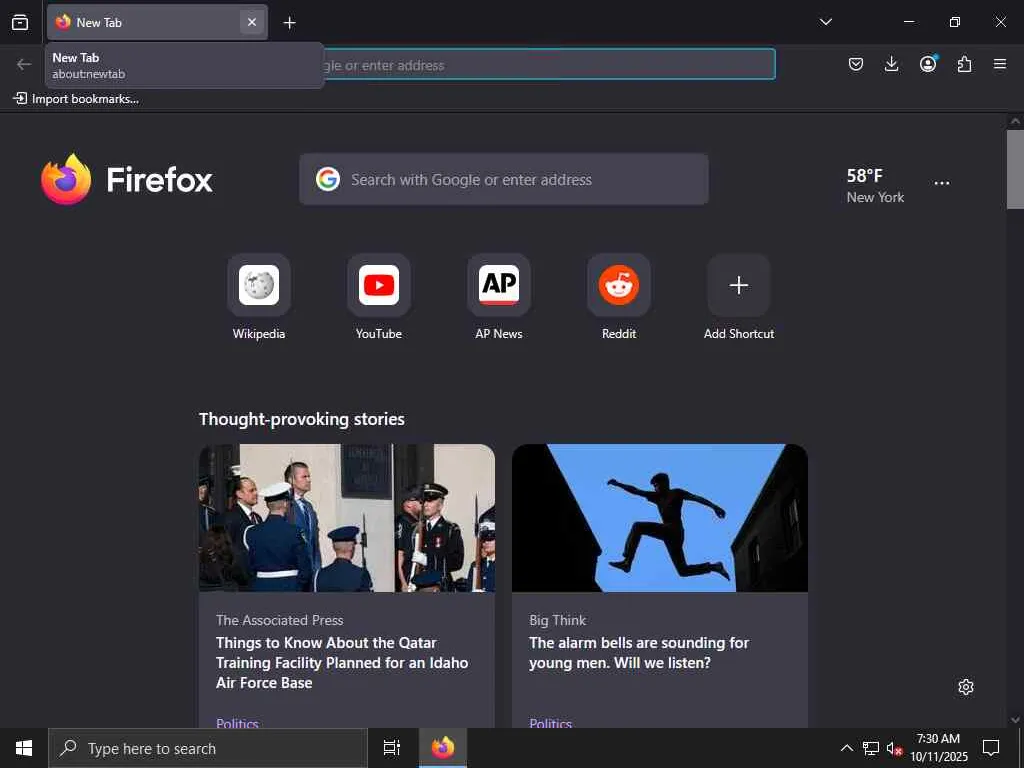1024x768 pixels.
Task: Open the jumping man silhouette story image
Action: (660, 518)
